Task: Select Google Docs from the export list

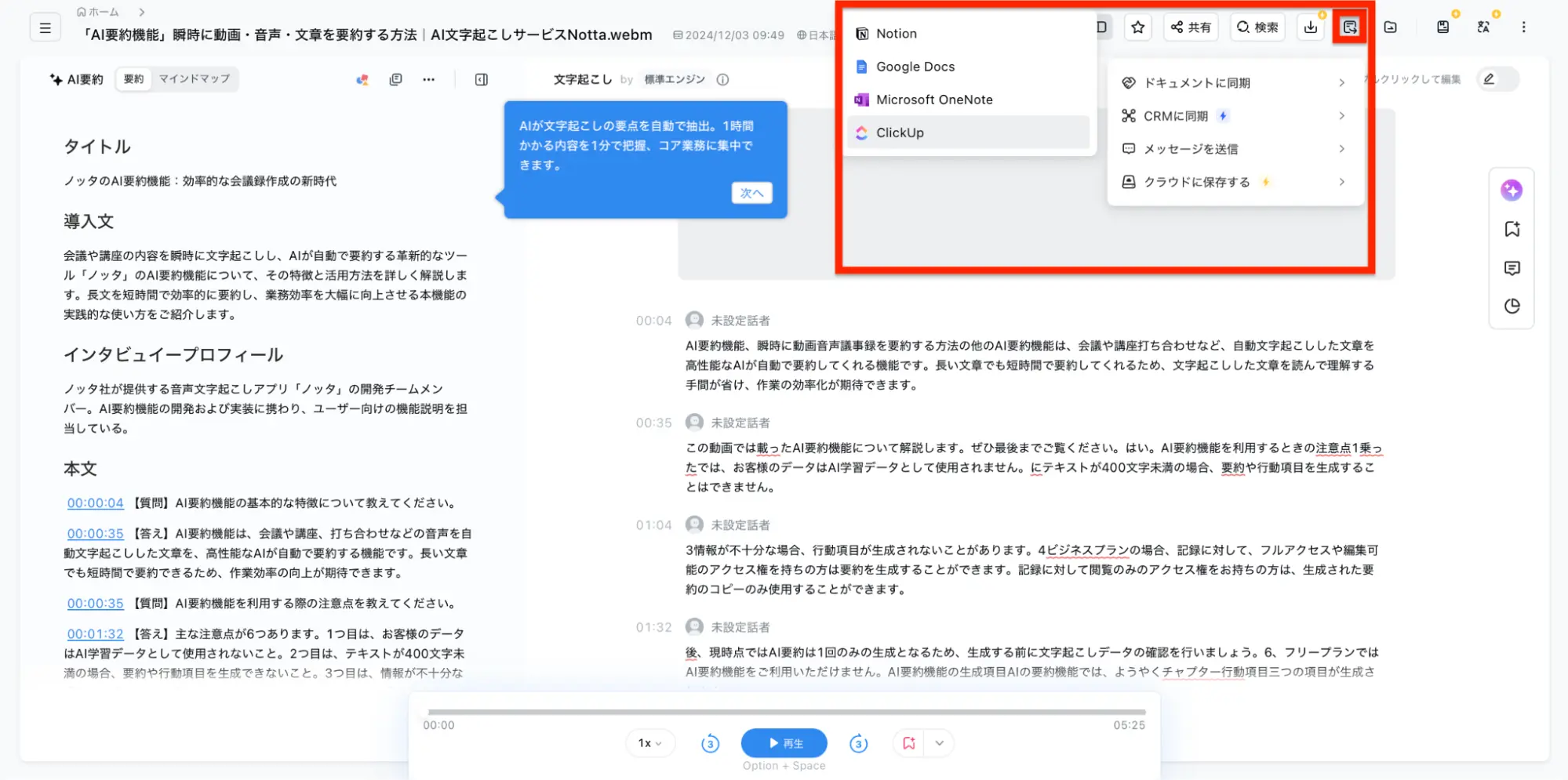Action: click(x=969, y=67)
